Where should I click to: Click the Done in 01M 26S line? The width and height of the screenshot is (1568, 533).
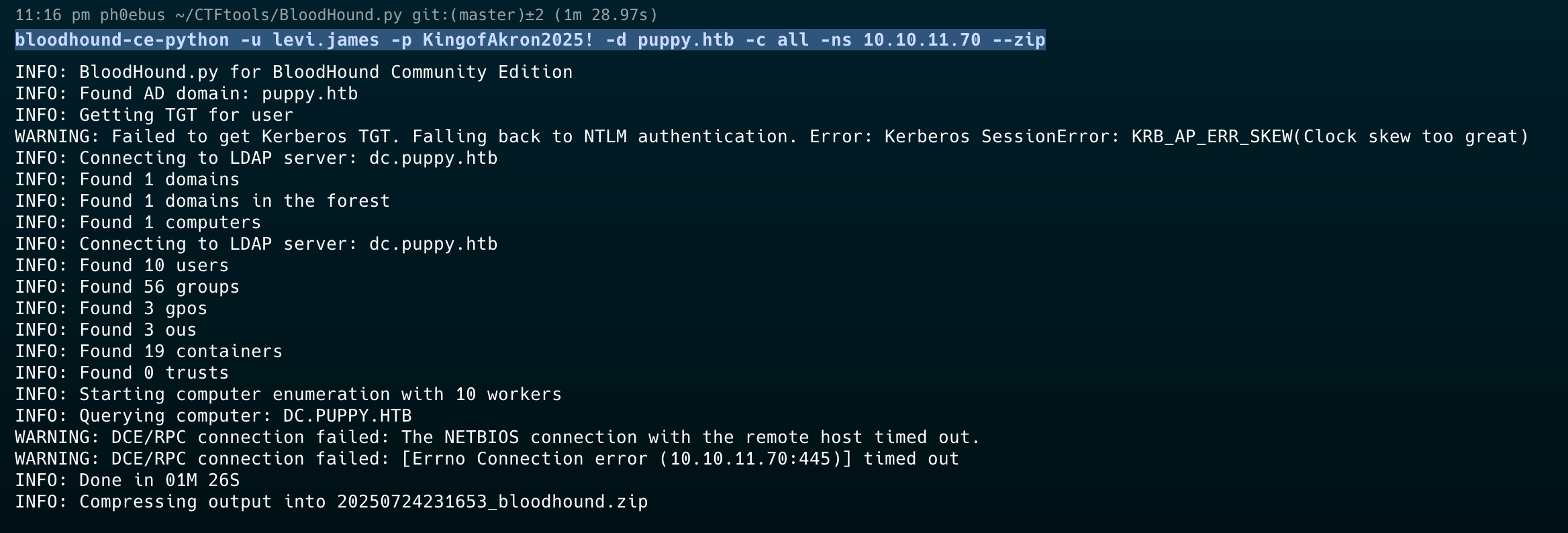(x=128, y=480)
